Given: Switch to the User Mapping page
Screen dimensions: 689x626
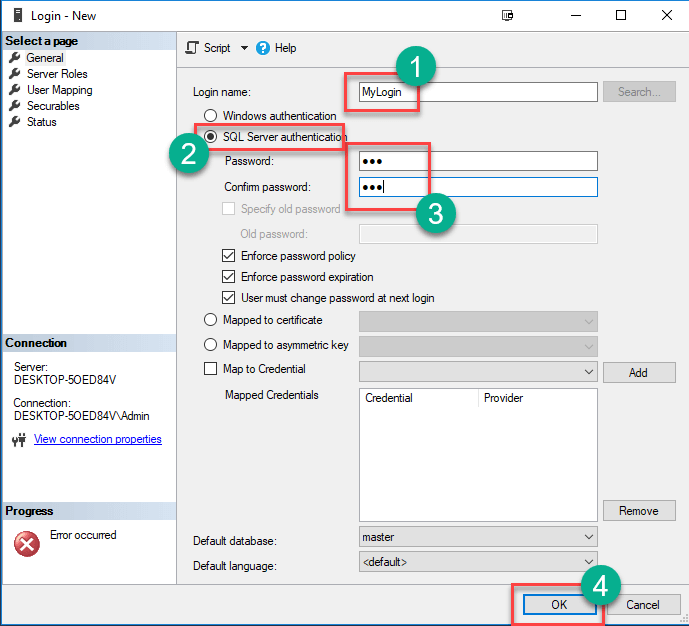Looking at the screenshot, I should (x=59, y=90).
